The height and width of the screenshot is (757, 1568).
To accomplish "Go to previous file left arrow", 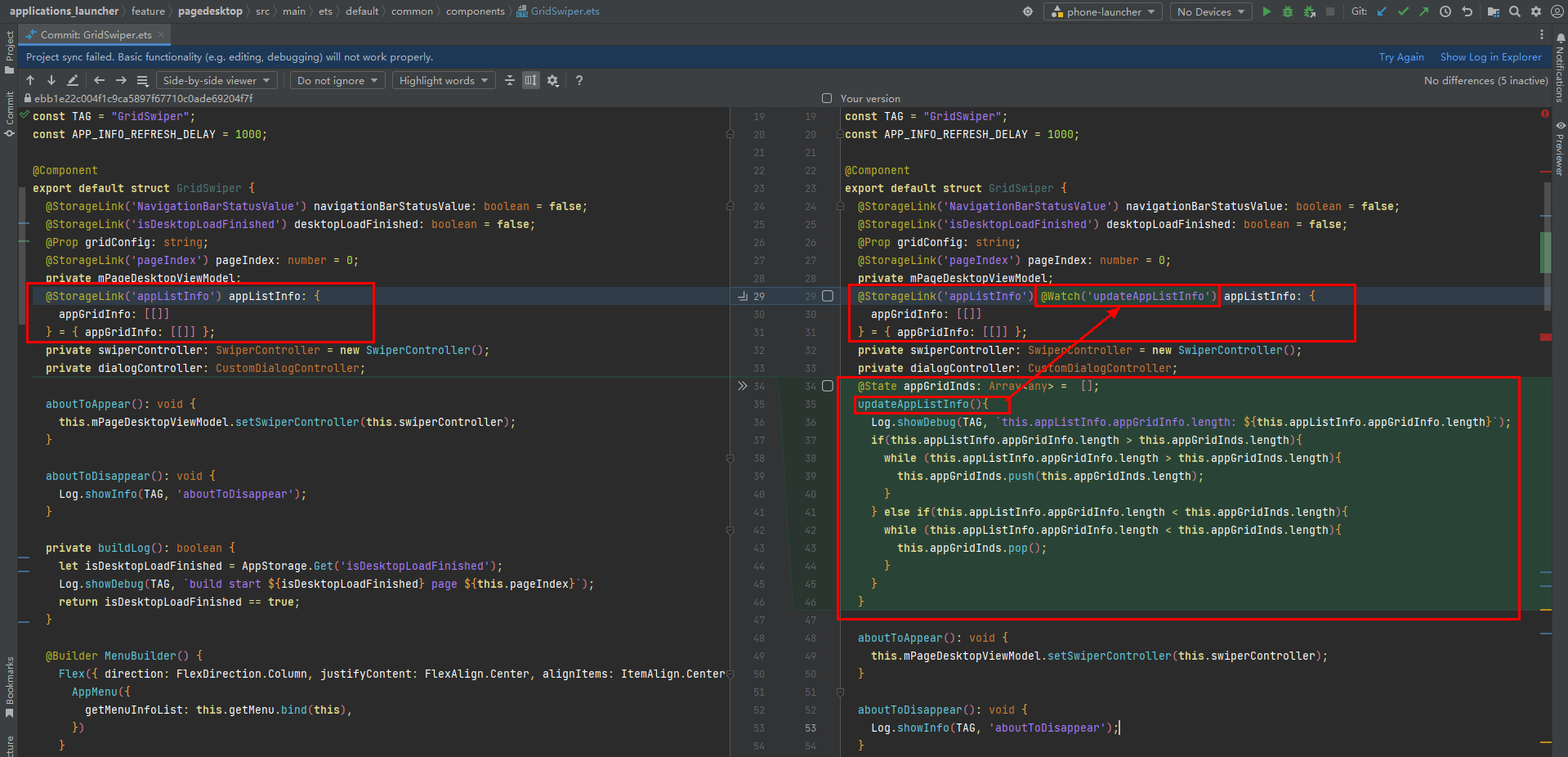I will [x=99, y=80].
